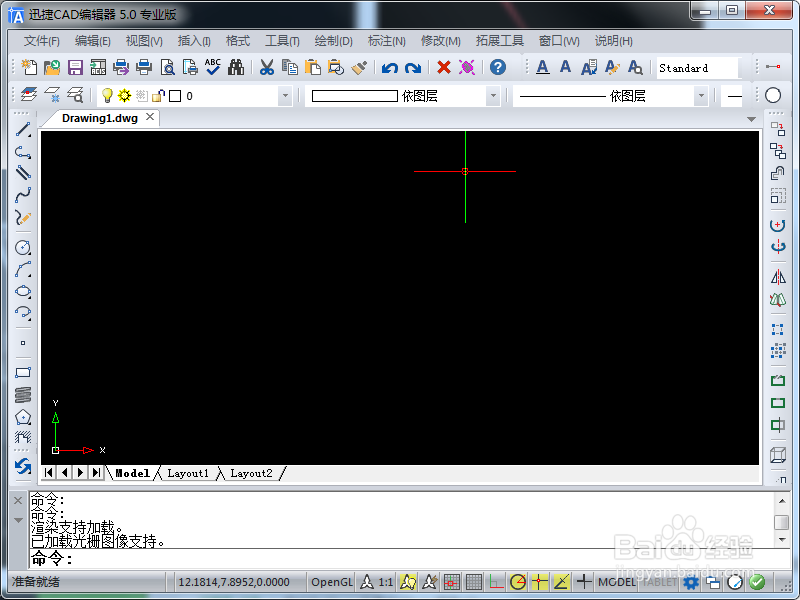Delete with the red X icon

point(444,67)
